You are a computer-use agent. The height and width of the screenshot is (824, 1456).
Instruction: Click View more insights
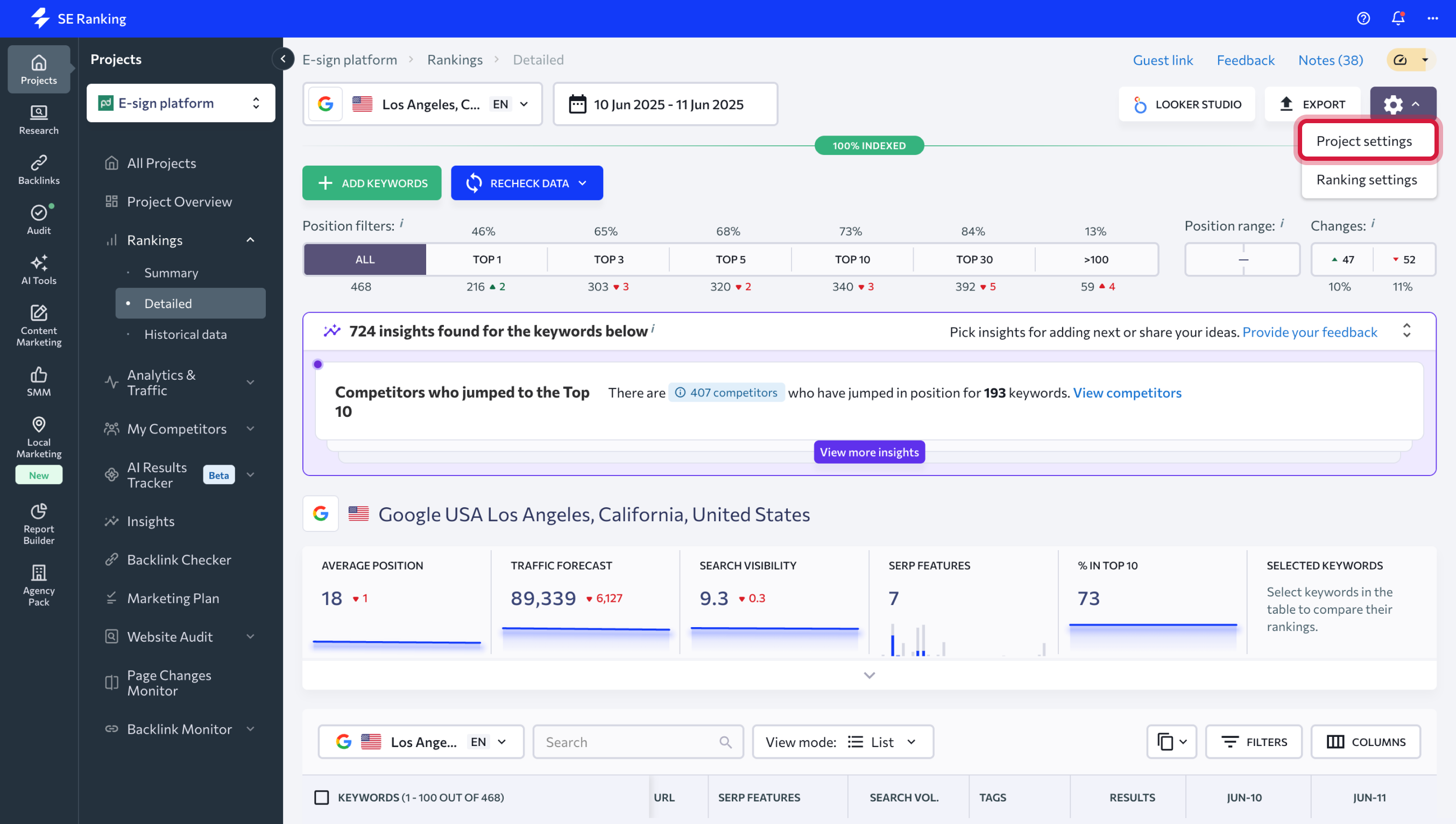869,452
